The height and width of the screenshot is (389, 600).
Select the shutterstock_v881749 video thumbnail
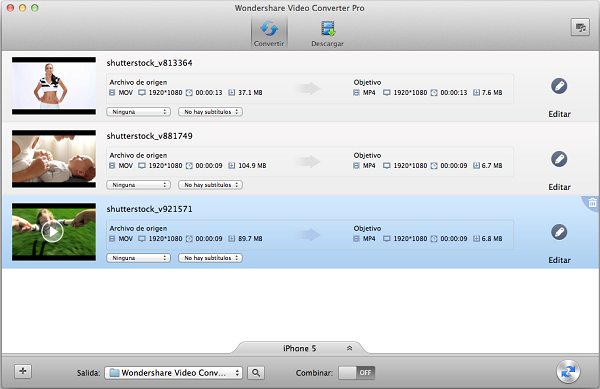[54, 159]
